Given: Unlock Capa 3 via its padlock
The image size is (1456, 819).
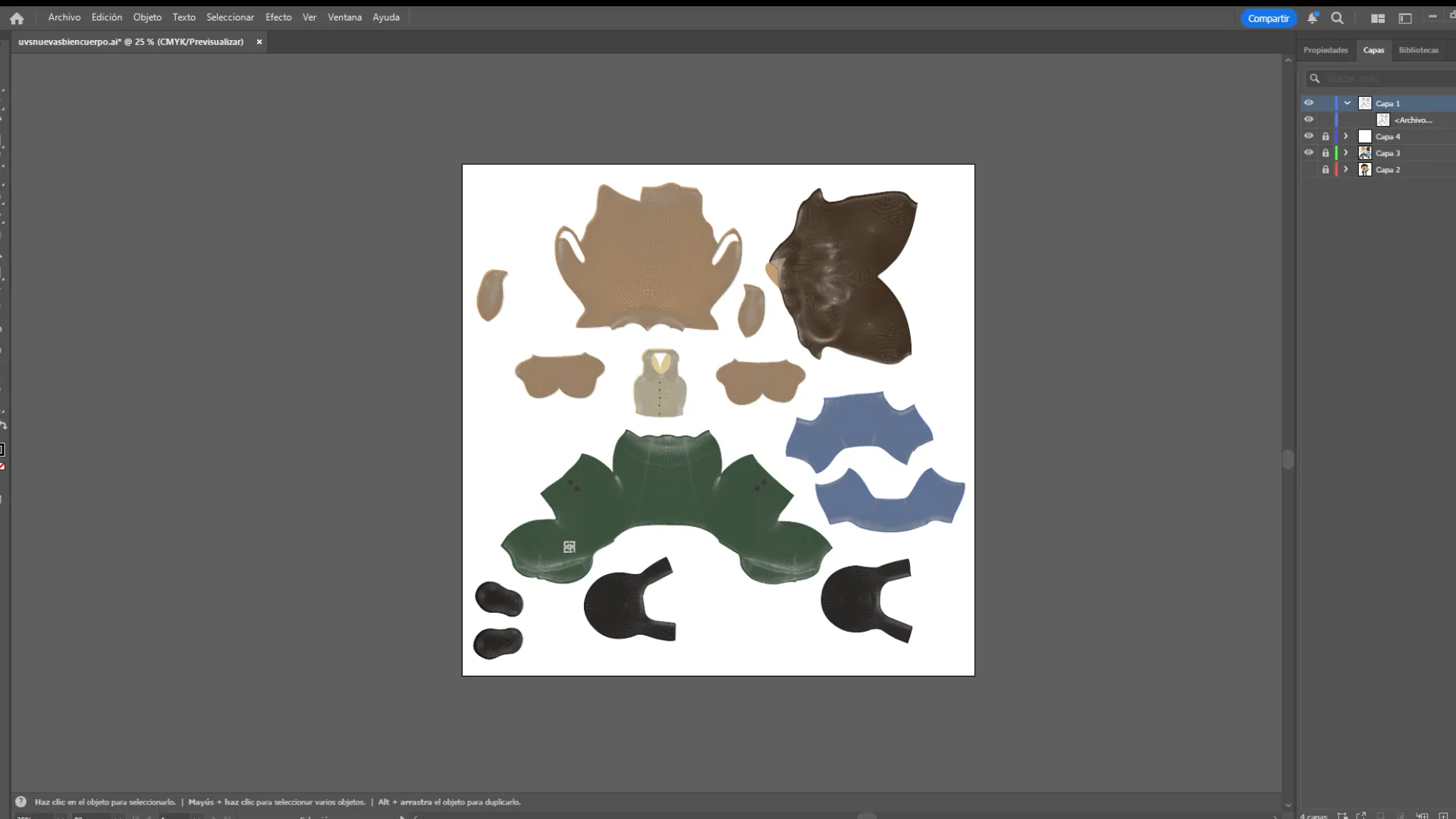Looking at the screenshot, I should 1326,153.
